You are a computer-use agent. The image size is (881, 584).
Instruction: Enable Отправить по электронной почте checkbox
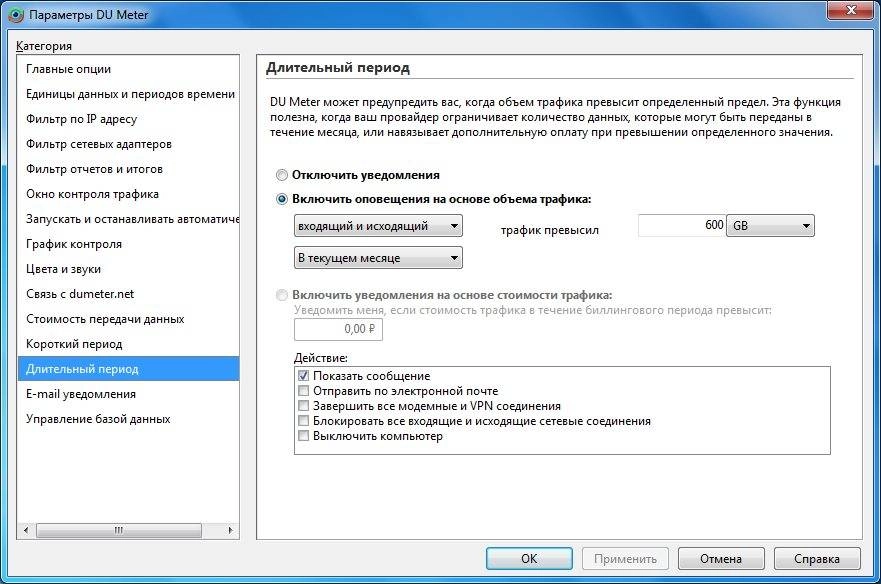[x=303, y=391]
